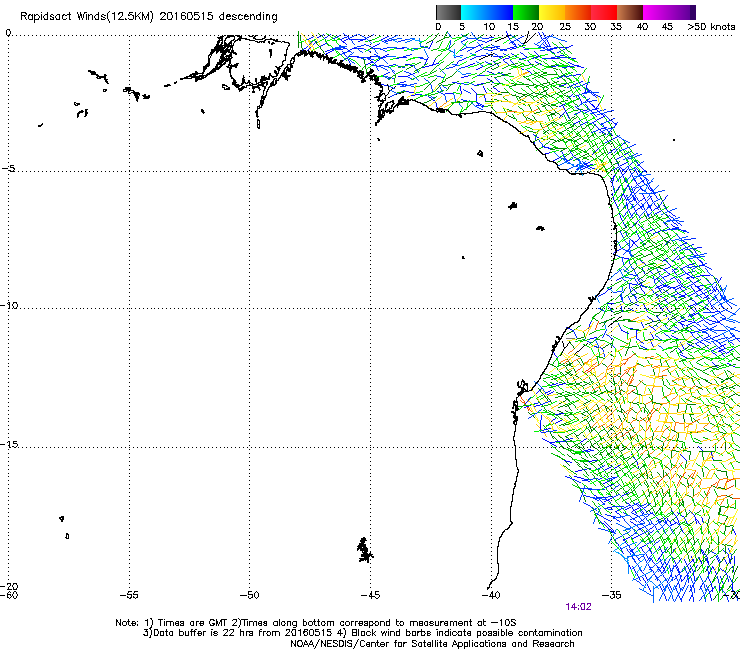Screen dimensions: 740x650
Task: Click the black lake outline near -45, -19
Action: (x=364, y=550)
